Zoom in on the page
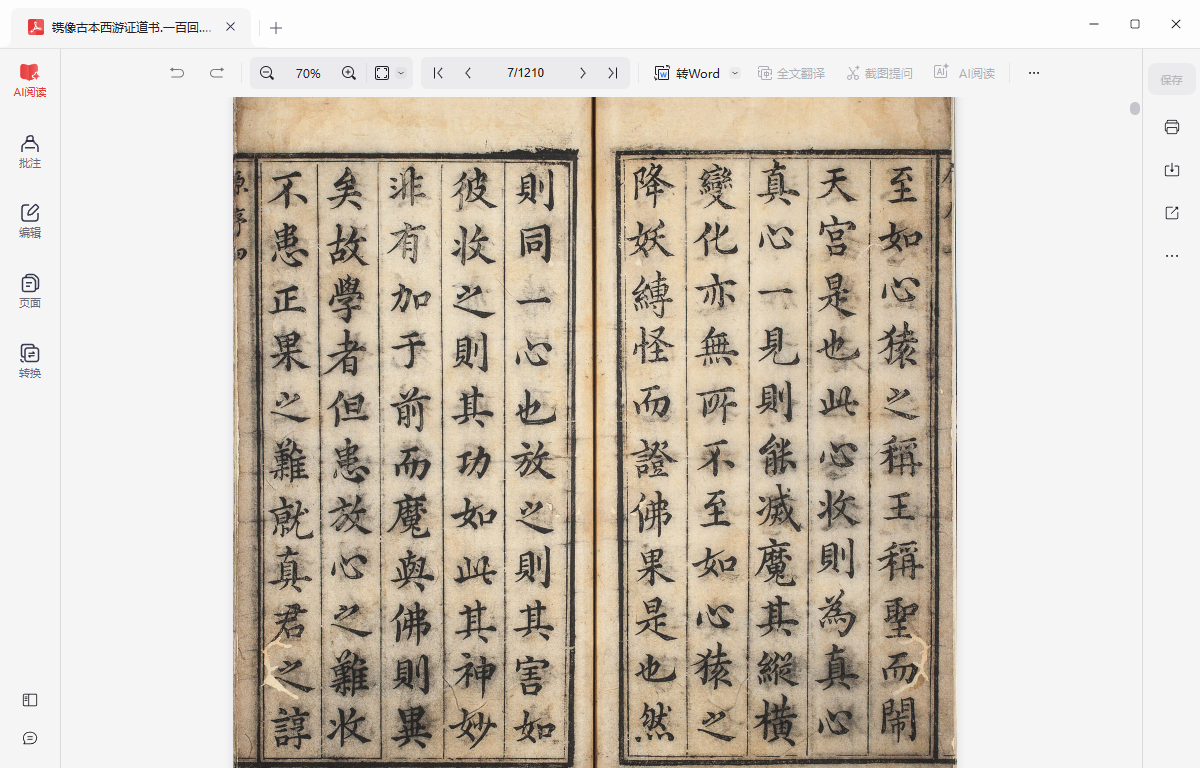The height and width of the screenshot is (768, 1200). pos(349,73)
